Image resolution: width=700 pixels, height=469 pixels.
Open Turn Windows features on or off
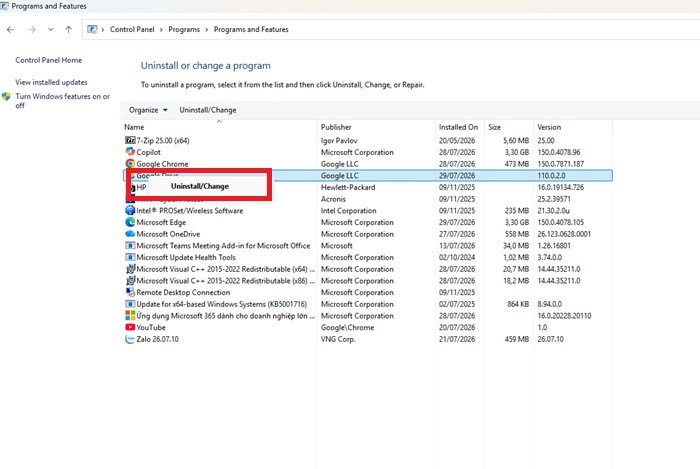click(62, 101)
